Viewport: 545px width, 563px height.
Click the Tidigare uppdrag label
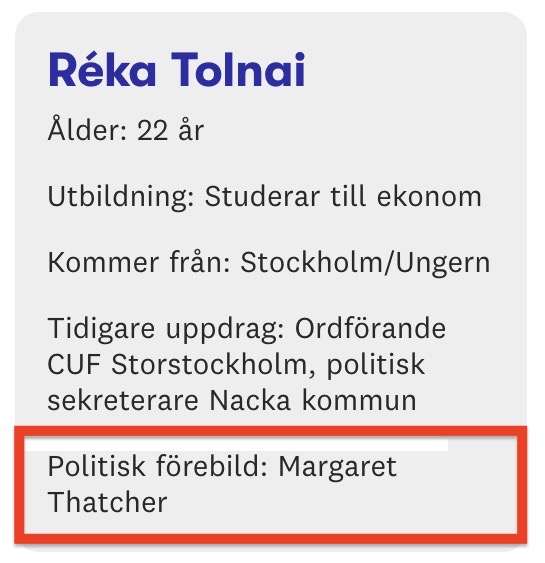(166, 329)
